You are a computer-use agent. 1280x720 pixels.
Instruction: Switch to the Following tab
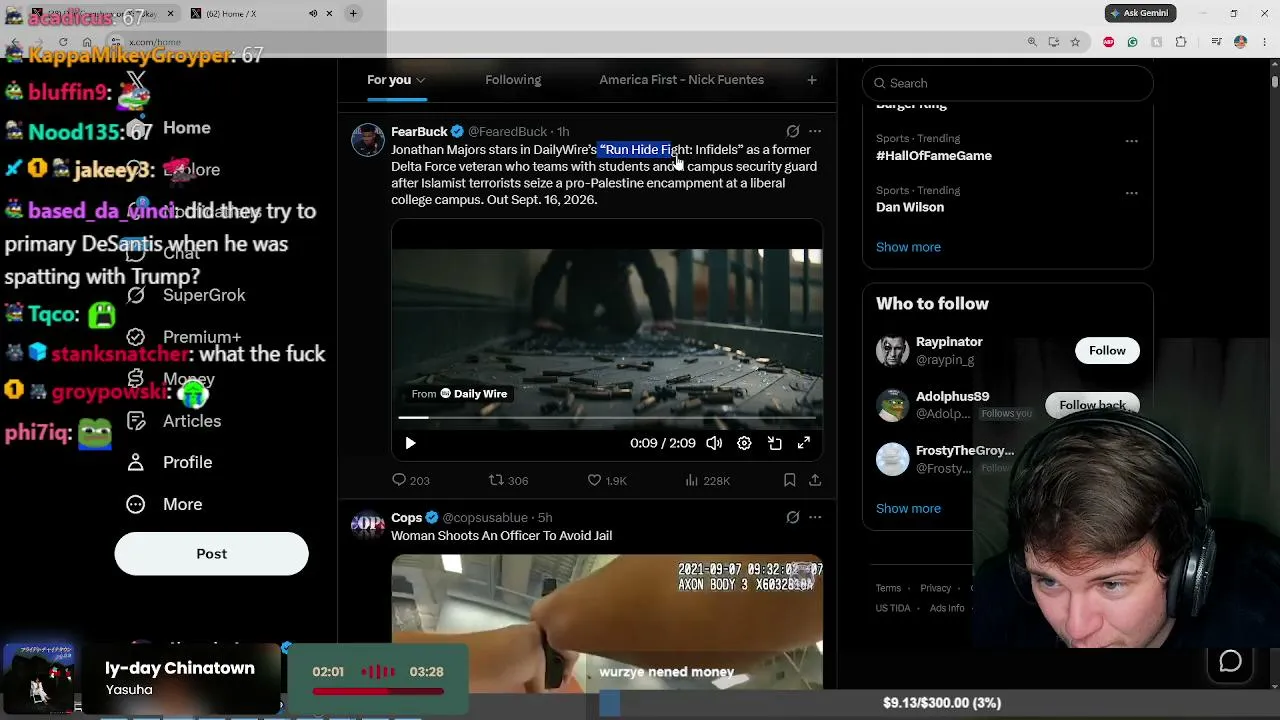click(513, 80)
